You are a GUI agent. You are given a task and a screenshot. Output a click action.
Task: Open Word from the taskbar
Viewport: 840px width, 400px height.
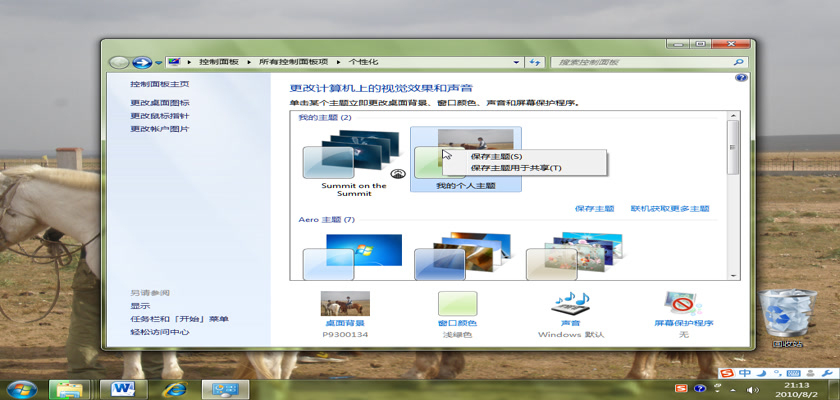coord(124,387)
